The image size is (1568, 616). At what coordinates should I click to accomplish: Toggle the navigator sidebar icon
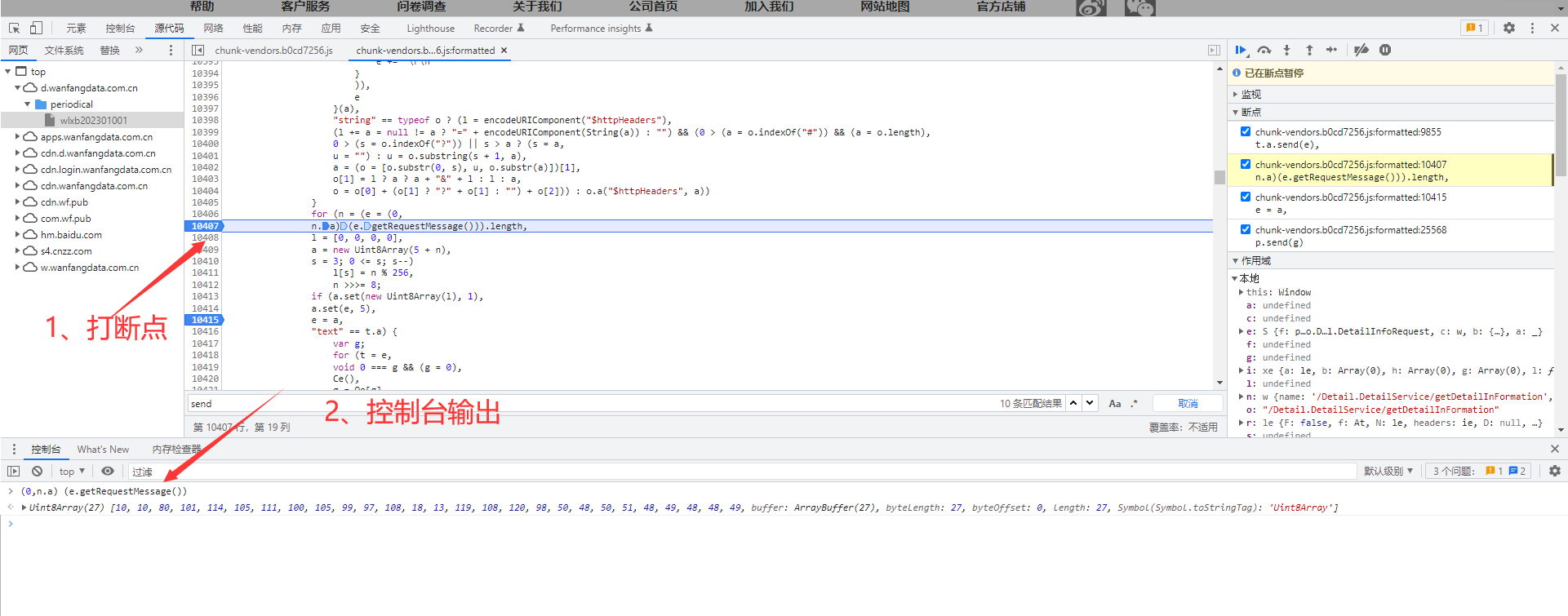click(198, 50)
